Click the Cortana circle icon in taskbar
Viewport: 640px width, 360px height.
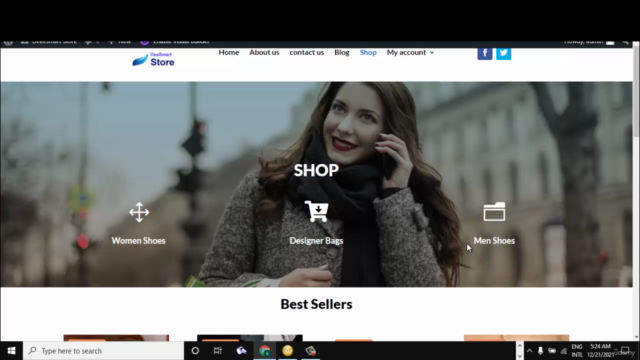pos(195,351)
